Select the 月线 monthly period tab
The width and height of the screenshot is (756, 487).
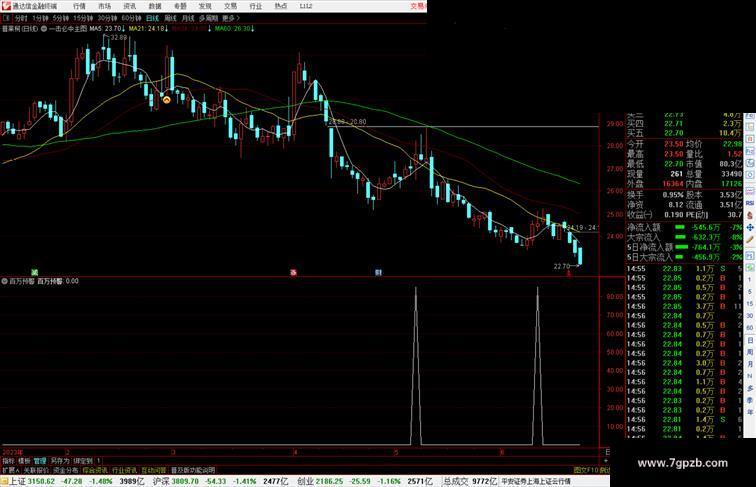pos(188,18)
